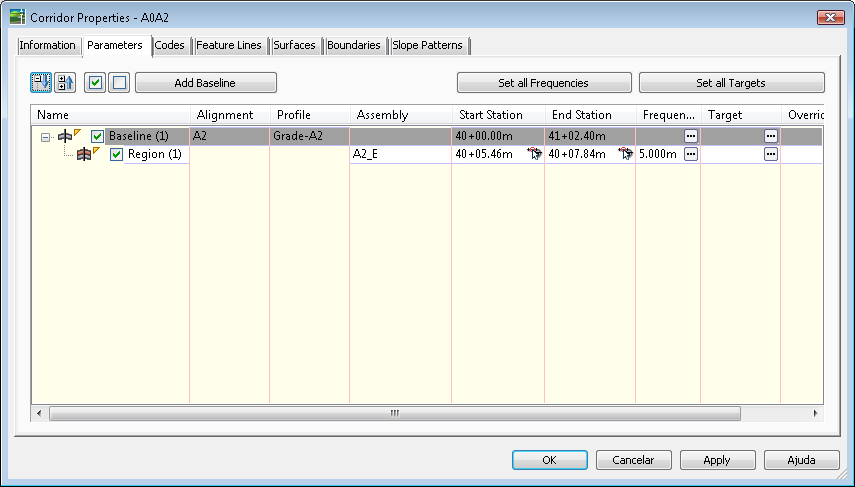The width and height of the screenshot is (855, 487).
Task: Open the Feature Lines tab
Action: coord(228,45)
